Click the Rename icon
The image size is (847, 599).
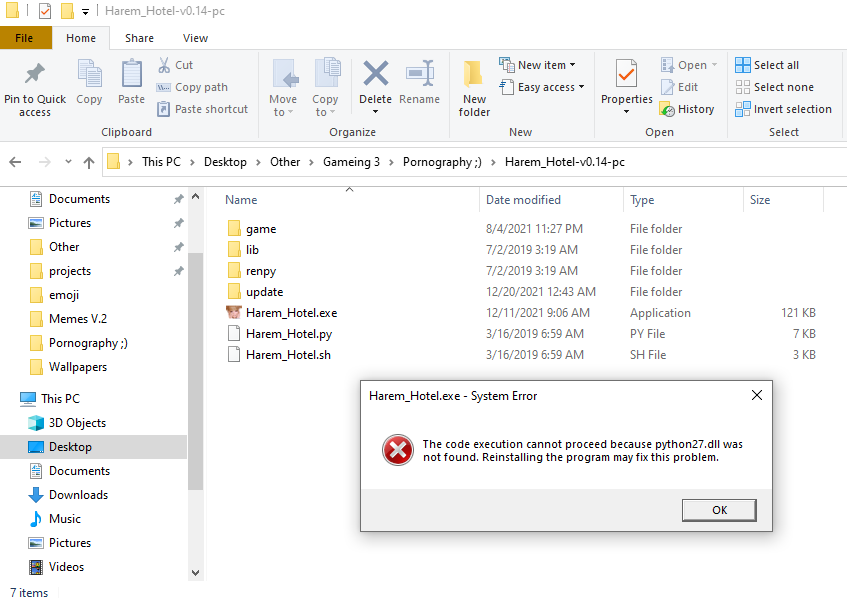(420, 73)
